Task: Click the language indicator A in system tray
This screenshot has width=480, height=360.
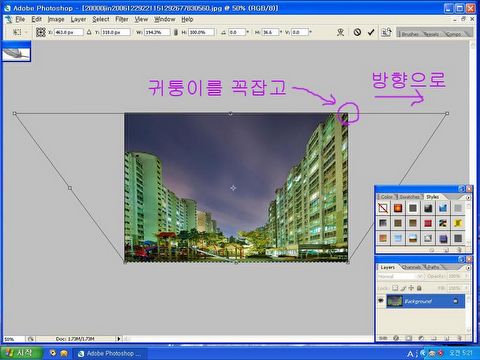Action: pos(410,353)
